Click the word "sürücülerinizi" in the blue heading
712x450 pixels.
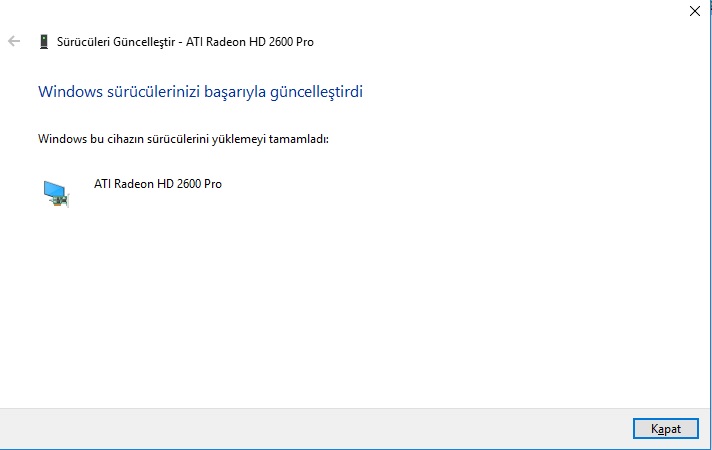153,92
